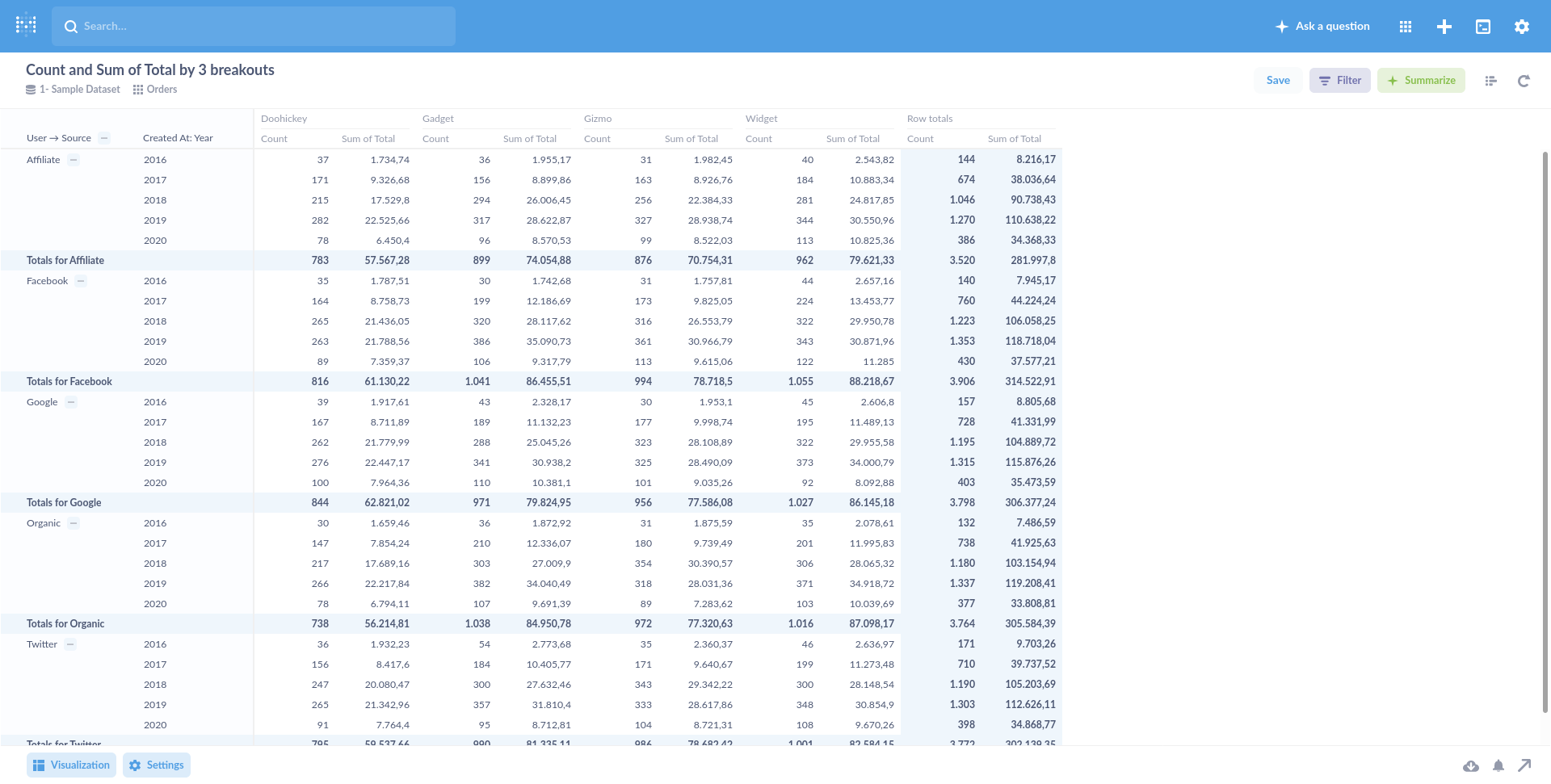
Task: Download results with the cloud export icon
Action: [1472, 765]
